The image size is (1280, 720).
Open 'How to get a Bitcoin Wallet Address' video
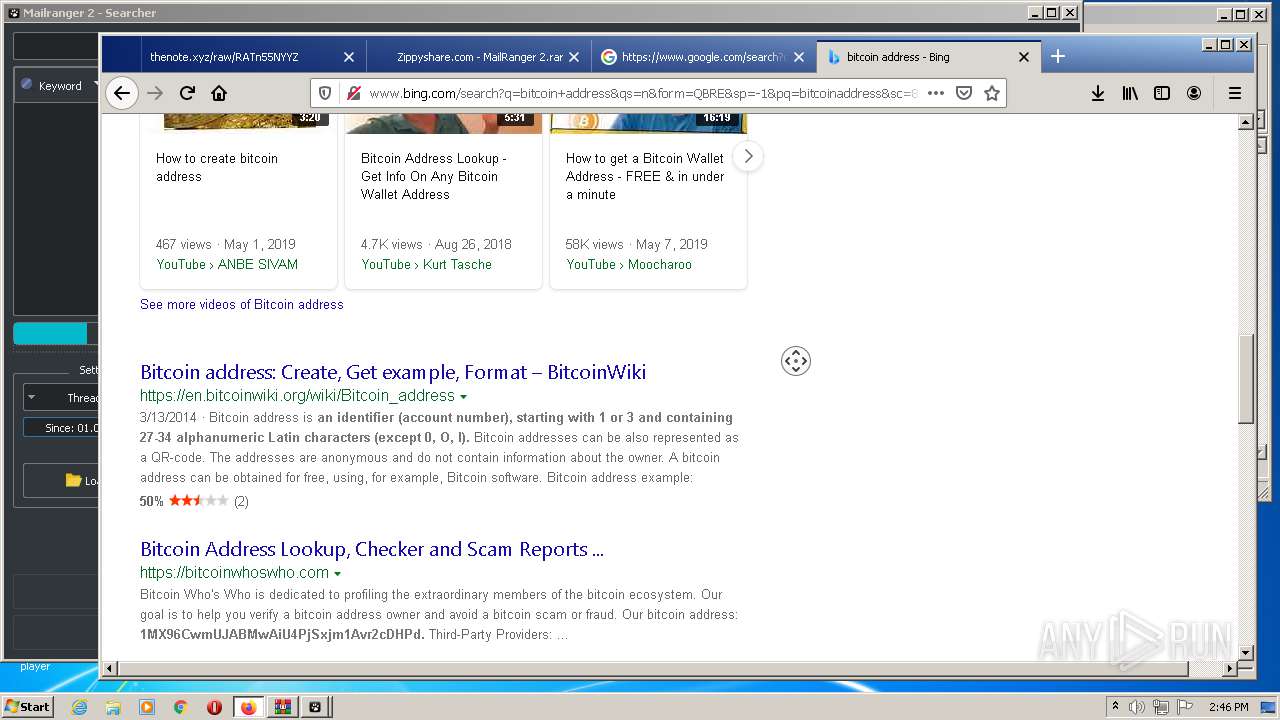click(x=645, y=176)
